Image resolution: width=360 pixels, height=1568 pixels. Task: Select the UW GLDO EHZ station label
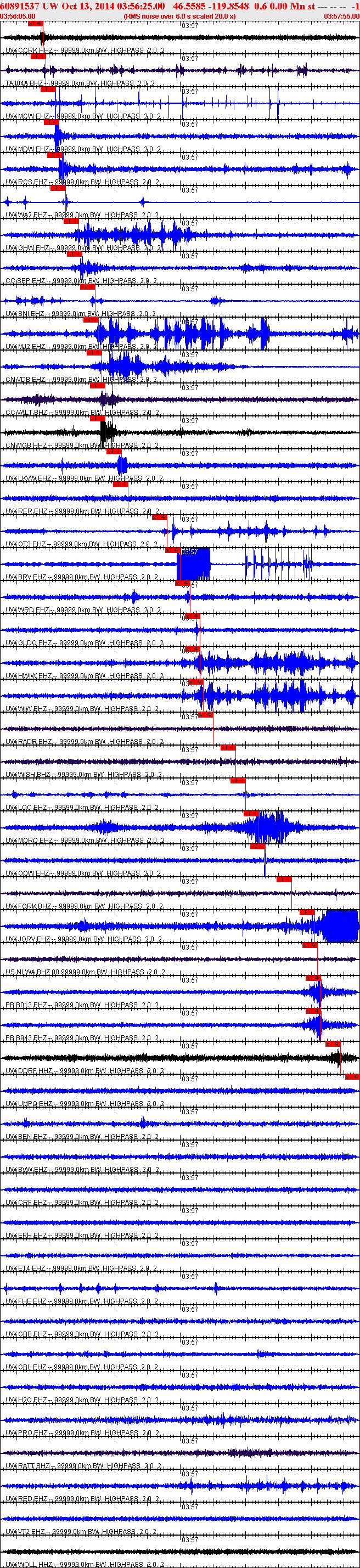pyautogui.click(x=85, y=642)
